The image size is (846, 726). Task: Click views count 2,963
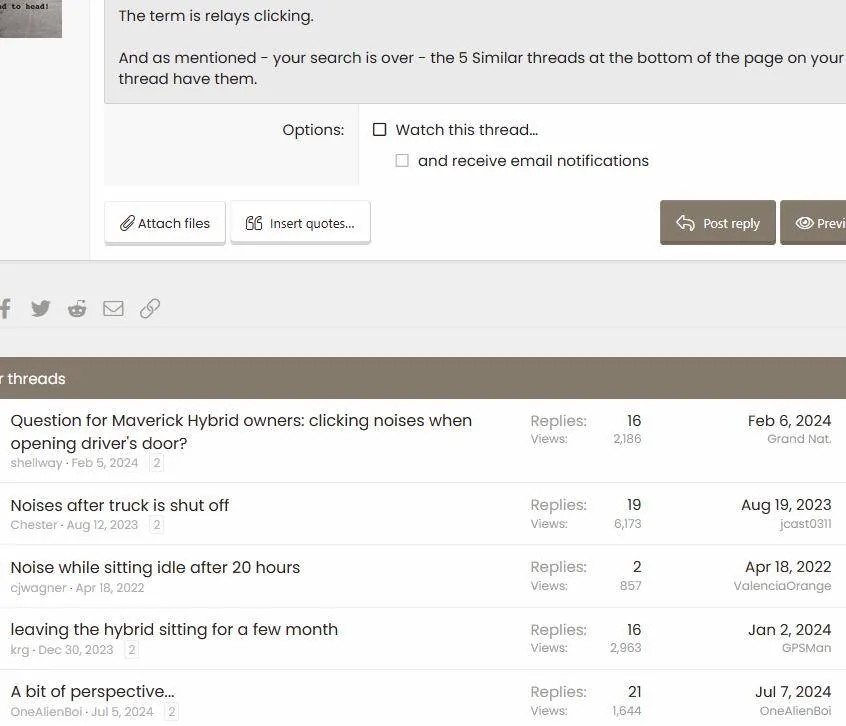[x=625, y=648]
